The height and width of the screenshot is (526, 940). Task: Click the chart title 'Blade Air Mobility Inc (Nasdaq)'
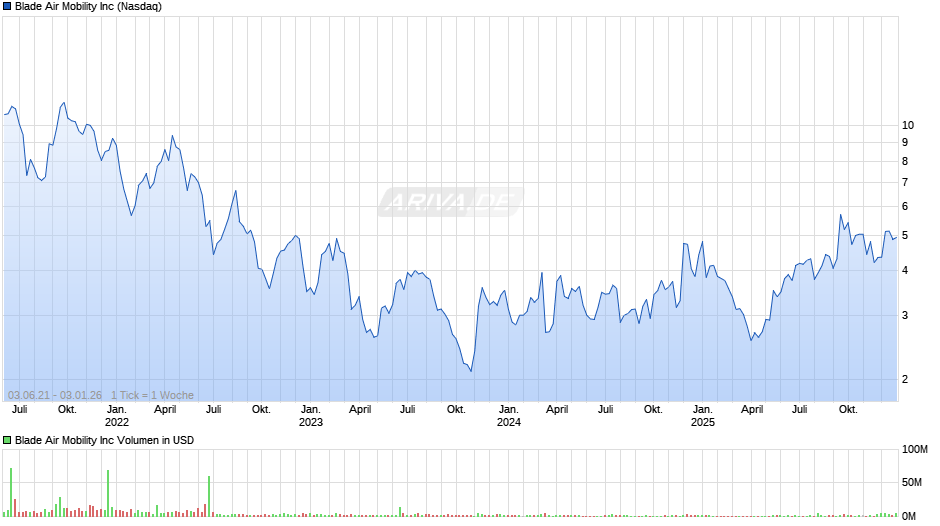point(88,7)
